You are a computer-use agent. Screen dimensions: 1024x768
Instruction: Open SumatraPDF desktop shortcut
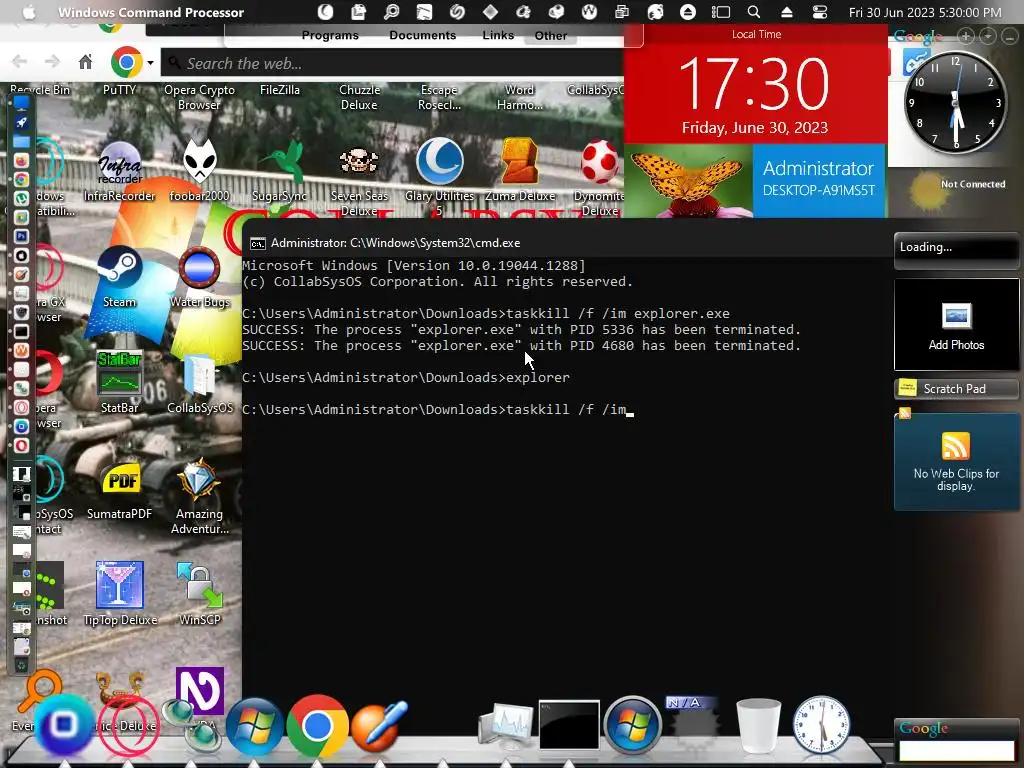(121, 480)
